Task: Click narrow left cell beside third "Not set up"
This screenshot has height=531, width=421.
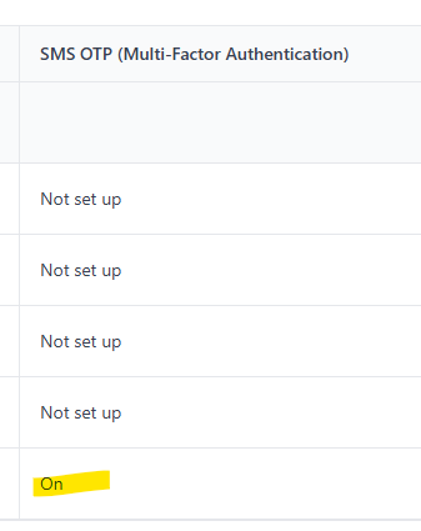Action: [9, 341]
